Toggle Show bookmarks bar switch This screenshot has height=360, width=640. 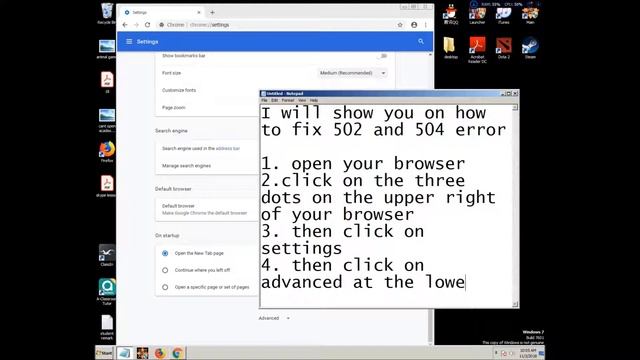(x=383, y=56)
